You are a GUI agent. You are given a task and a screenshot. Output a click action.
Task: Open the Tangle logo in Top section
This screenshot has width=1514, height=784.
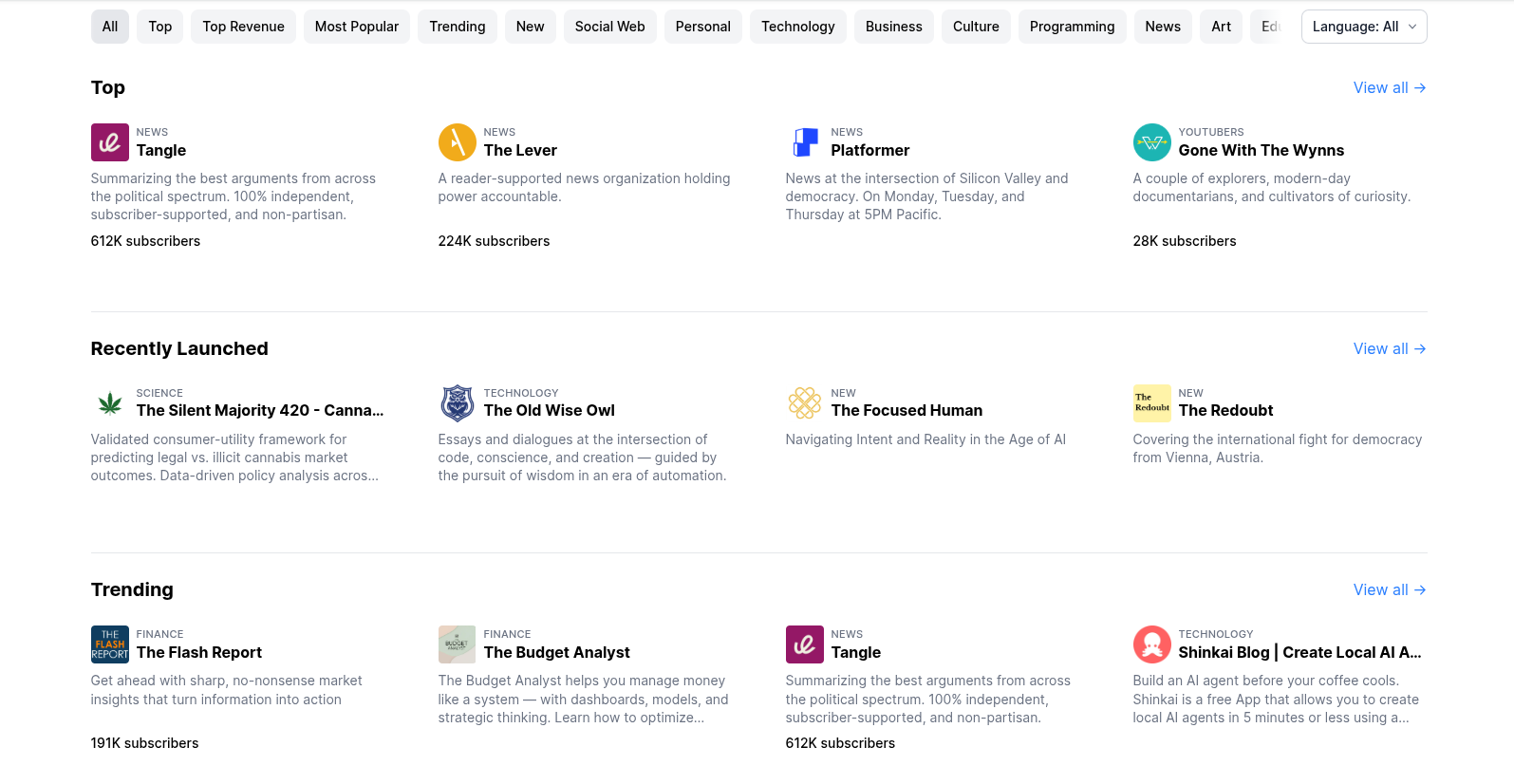click(x=110, y=142)
